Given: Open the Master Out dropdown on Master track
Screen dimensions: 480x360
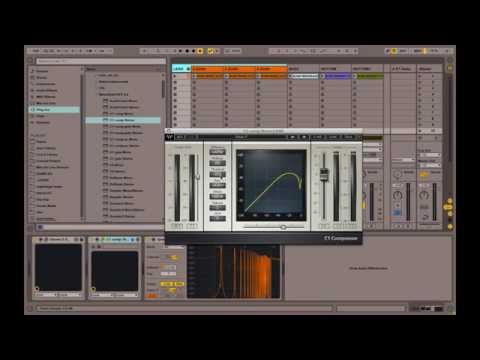Looking at the screenshot, I should 430,165.
